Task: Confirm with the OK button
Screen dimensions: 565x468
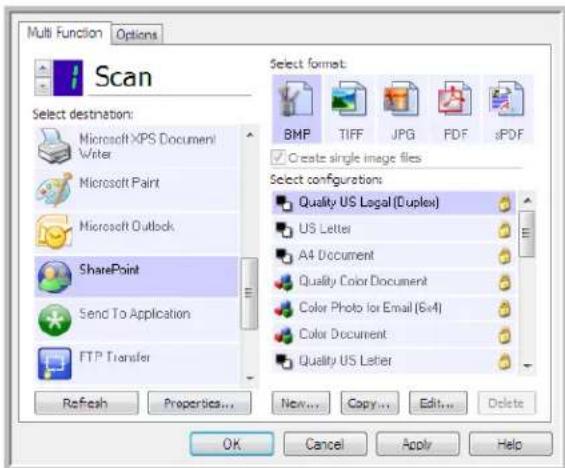Action: [232, 444]
